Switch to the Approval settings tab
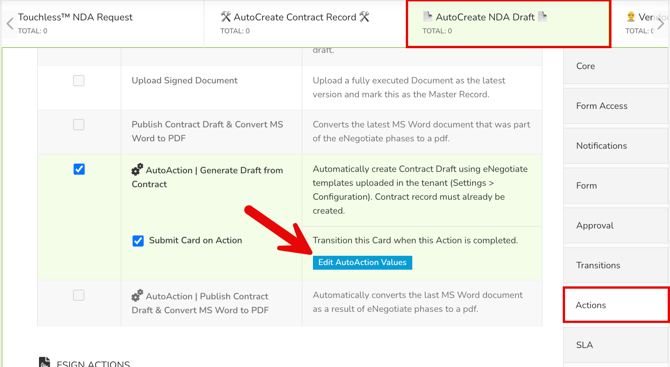670x367 pixels. click(x=616, y=225)
